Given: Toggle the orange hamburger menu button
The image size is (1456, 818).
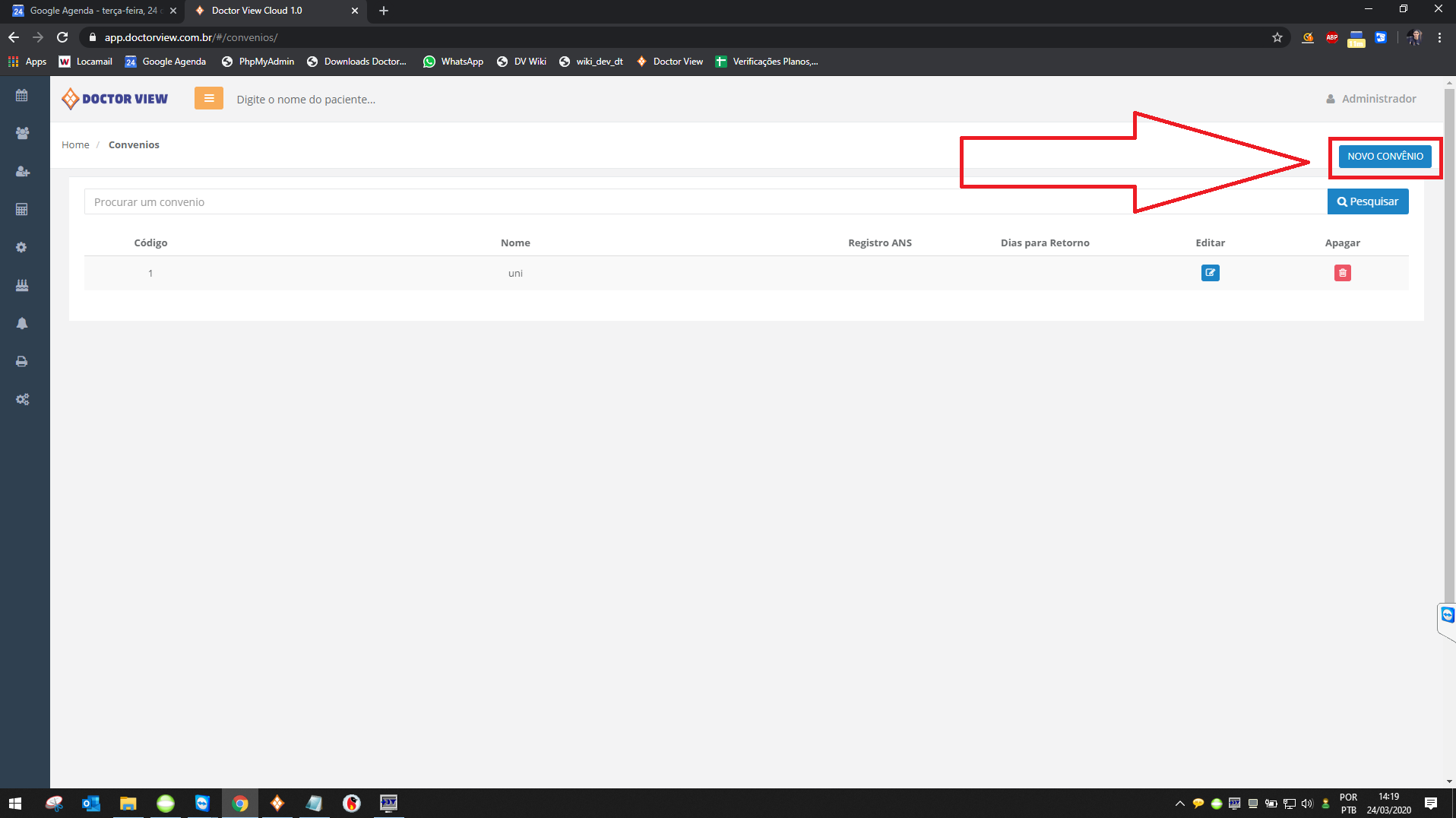Looking at the screenshot, I should pos(208,99).
